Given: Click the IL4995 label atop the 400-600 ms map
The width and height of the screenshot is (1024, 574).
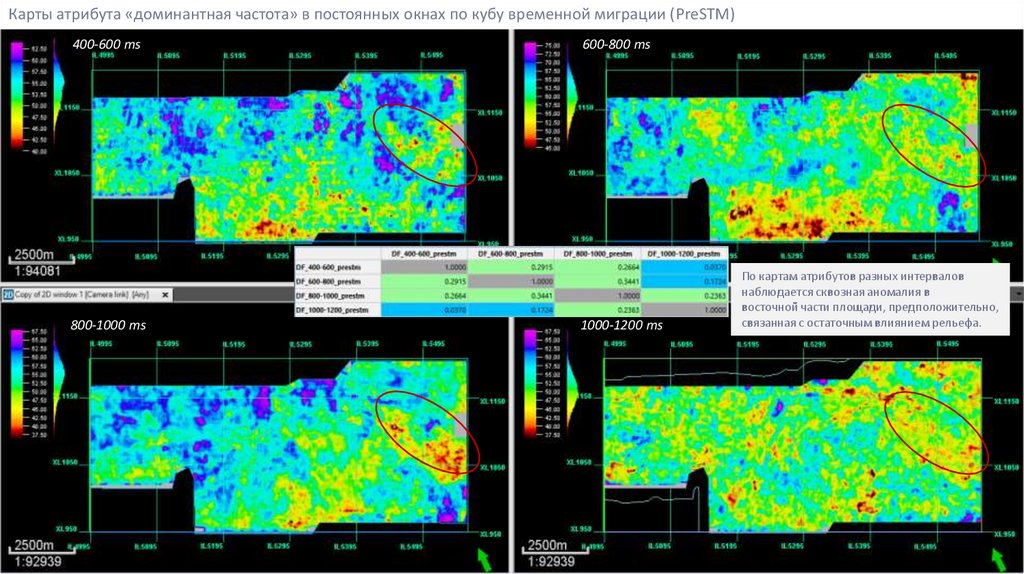Looking at the screenshot, I should pos(103,56).
